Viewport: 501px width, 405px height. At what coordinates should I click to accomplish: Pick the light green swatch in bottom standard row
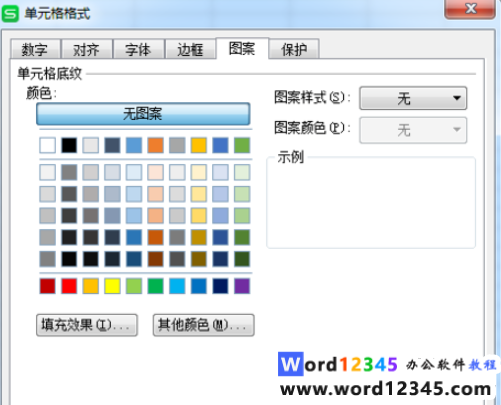pos(134,286)
